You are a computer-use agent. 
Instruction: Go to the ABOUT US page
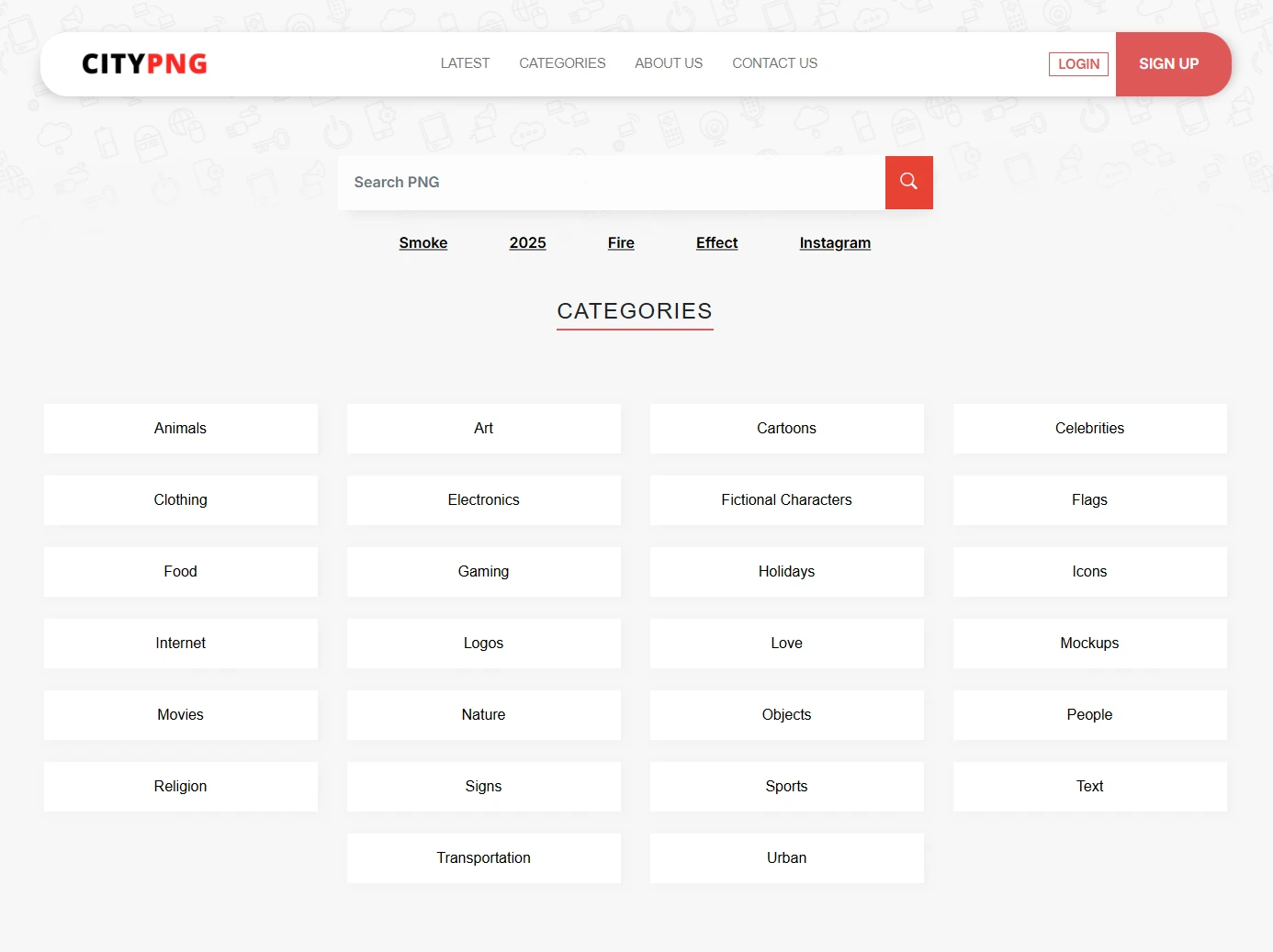(669, 63)
